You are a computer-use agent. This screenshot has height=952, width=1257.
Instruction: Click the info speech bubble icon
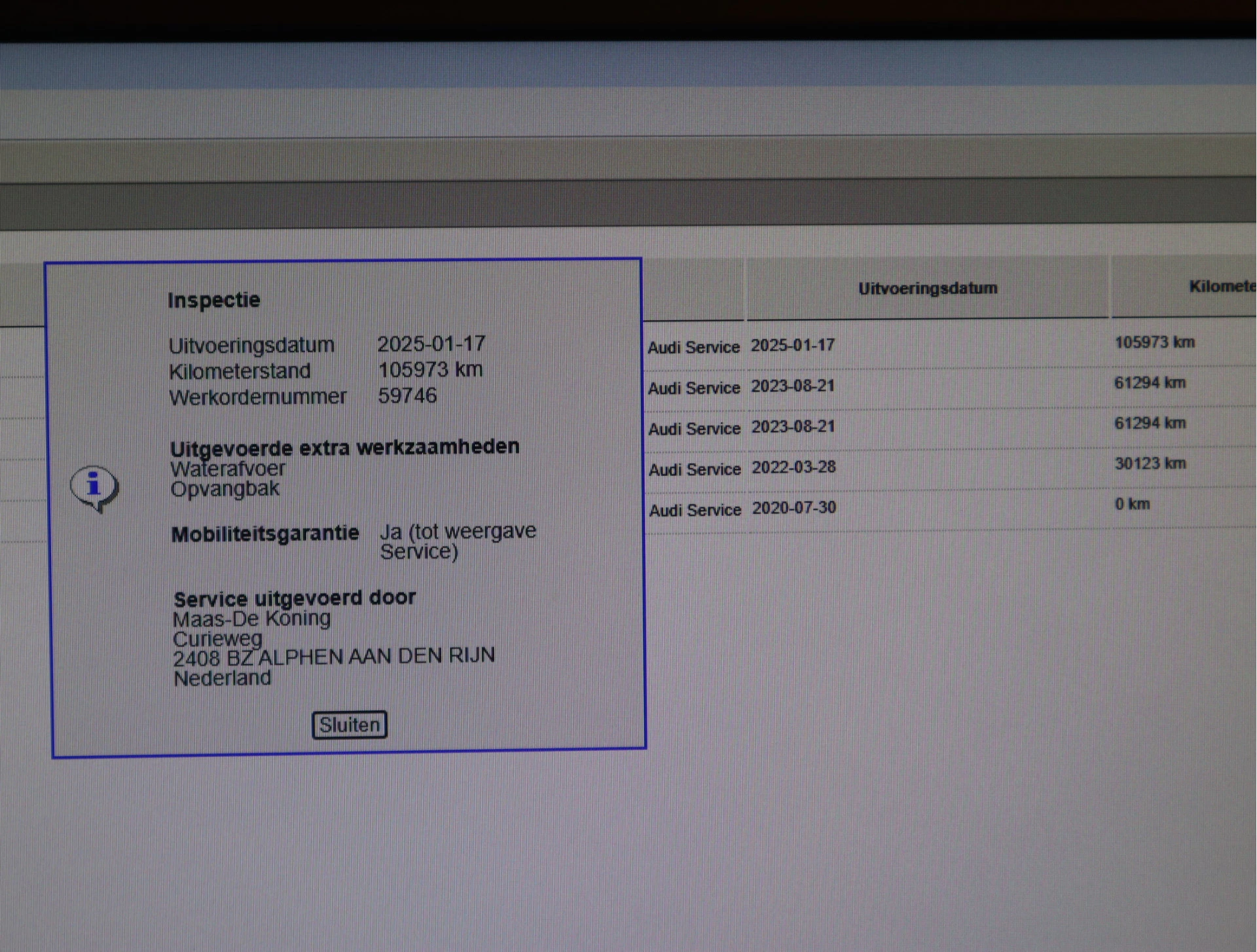click(x=94, y=487)
